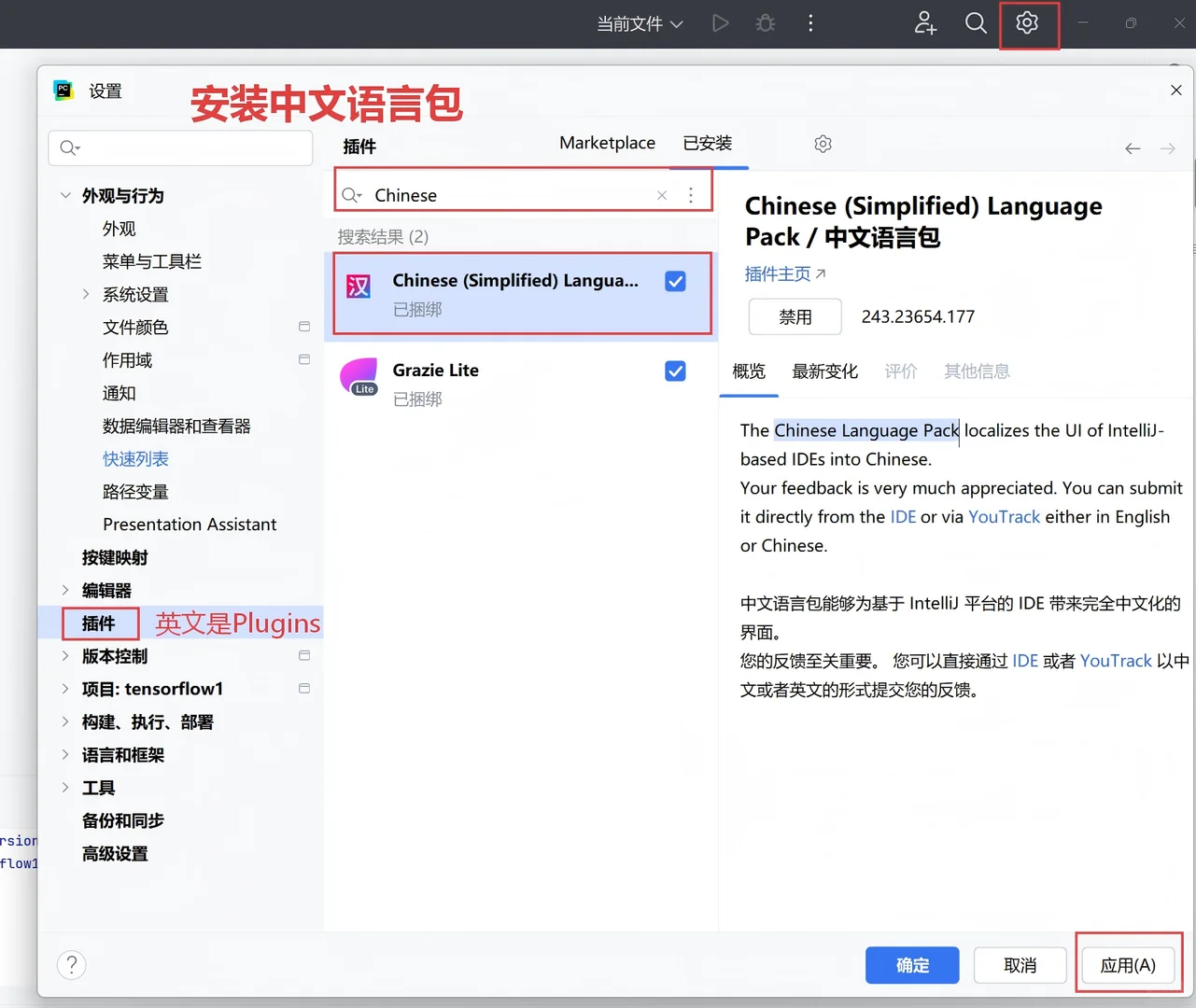Open the 当前文件 run configuration dropdown

point(640,23)
